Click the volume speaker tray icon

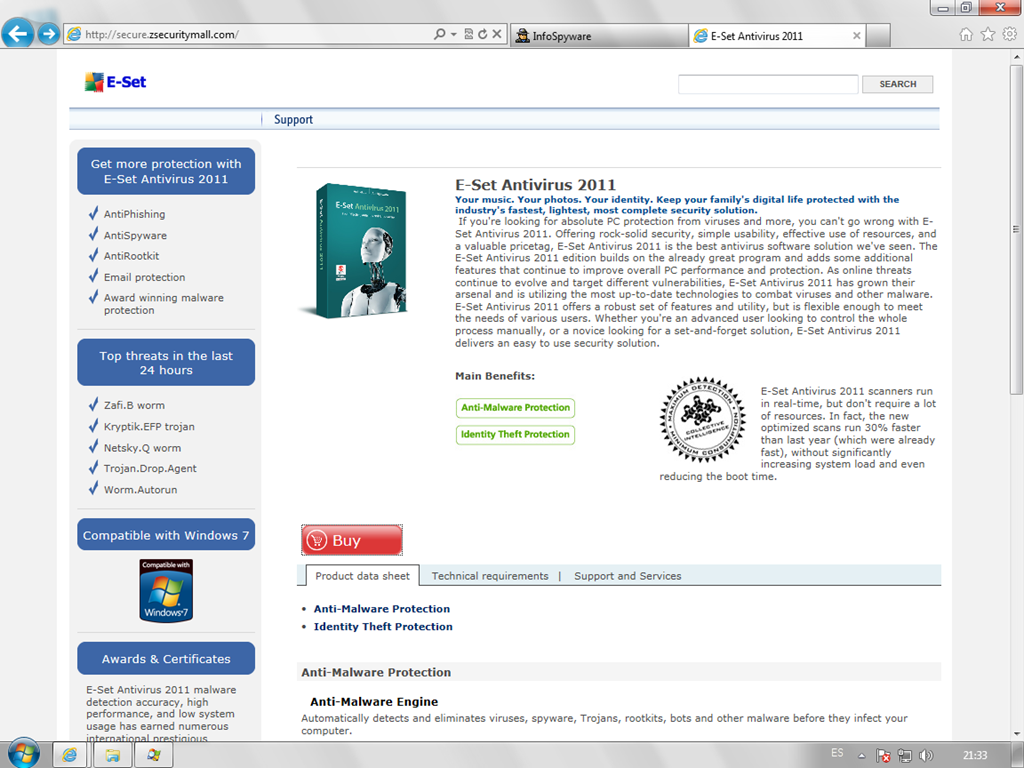point(925,756)
